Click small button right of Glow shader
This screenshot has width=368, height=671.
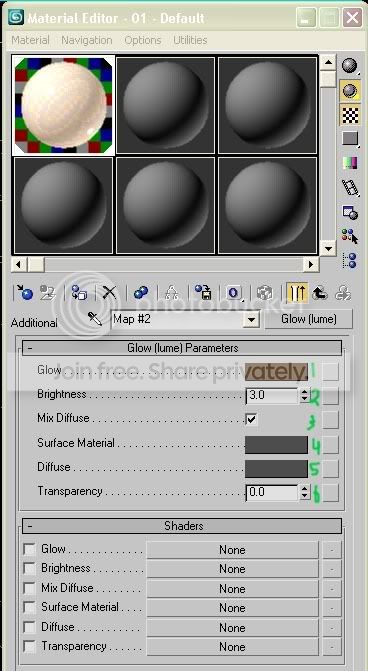tap(332, 549)
